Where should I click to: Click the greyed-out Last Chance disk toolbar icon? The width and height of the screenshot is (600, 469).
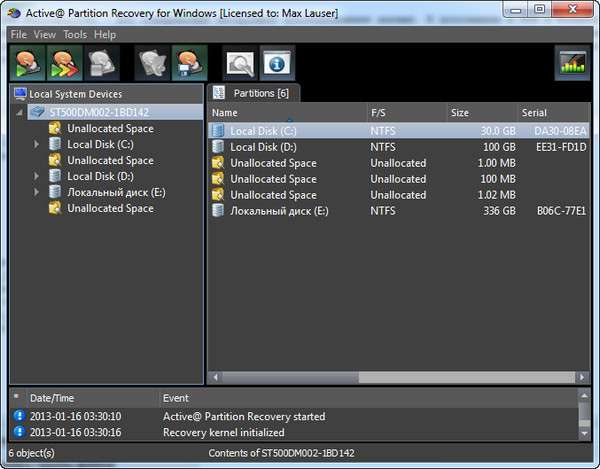pos(102,63)
